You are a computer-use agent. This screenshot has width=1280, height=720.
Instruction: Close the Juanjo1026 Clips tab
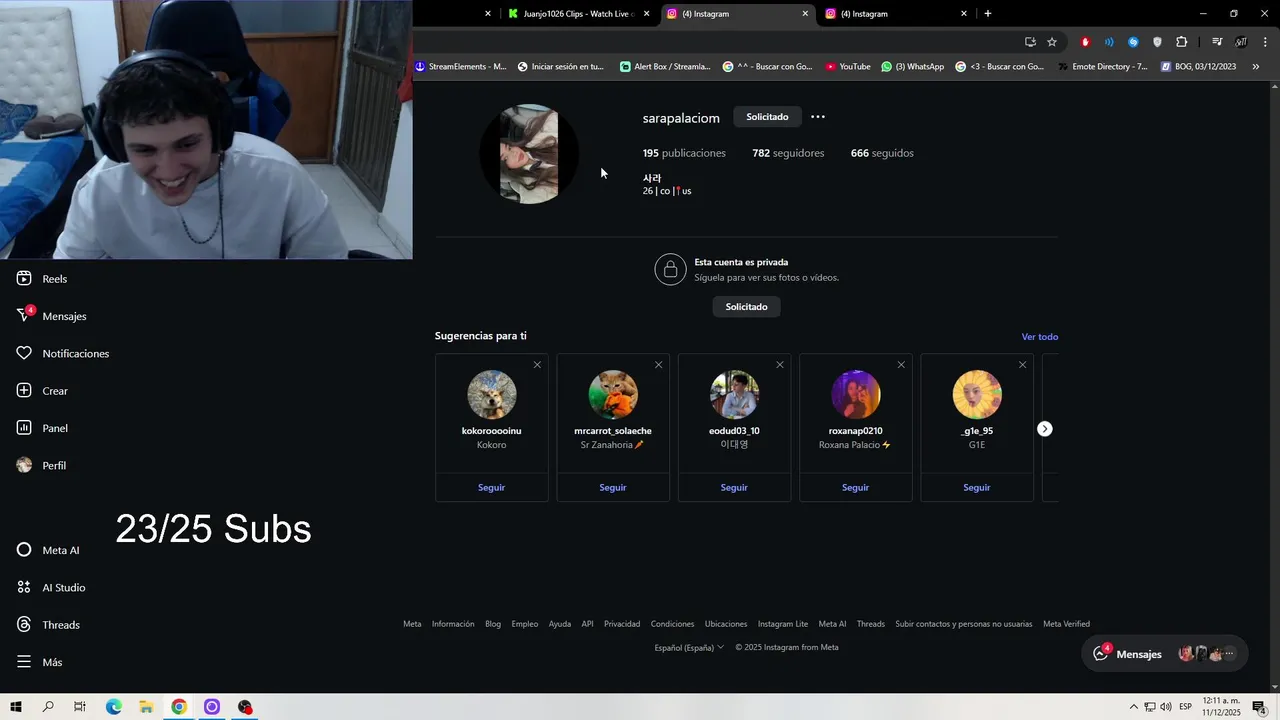647,14
